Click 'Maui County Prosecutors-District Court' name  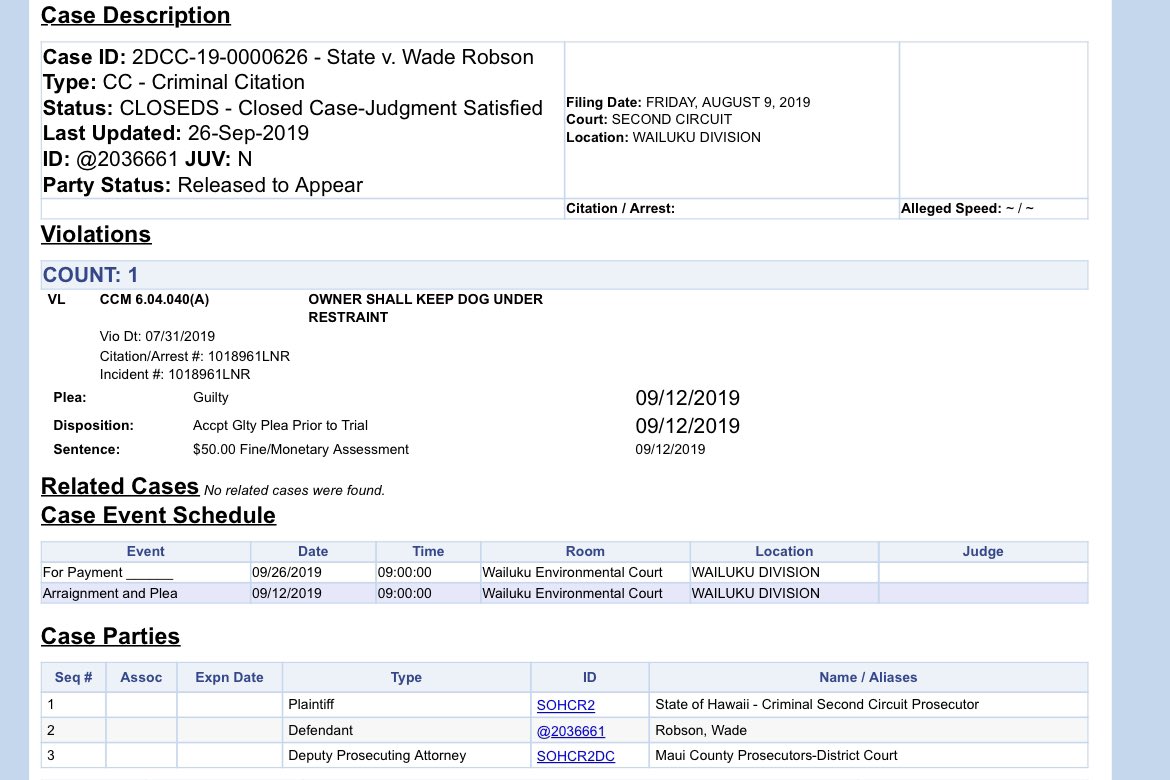776,755
